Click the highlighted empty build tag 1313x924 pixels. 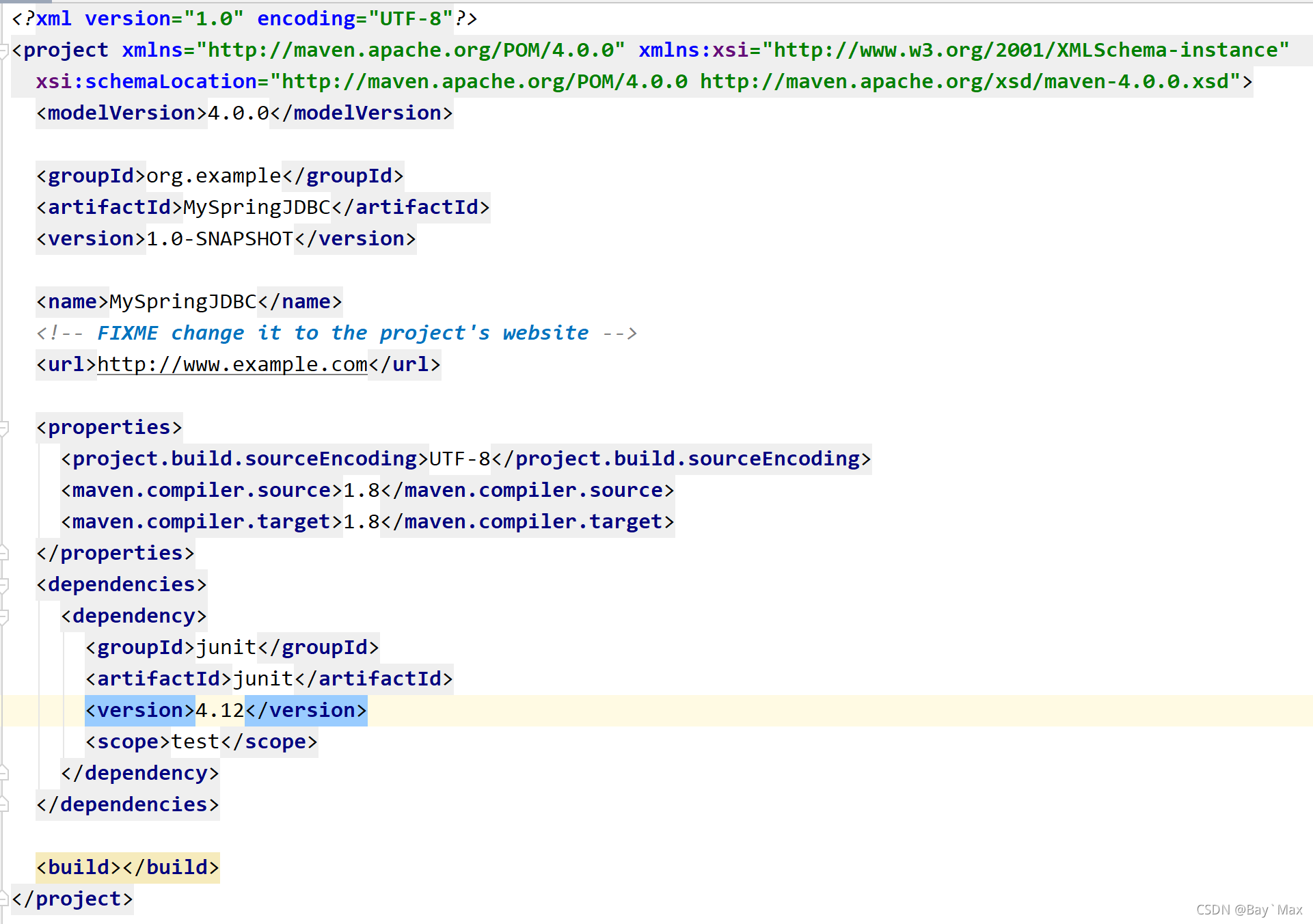pos(128,867)
